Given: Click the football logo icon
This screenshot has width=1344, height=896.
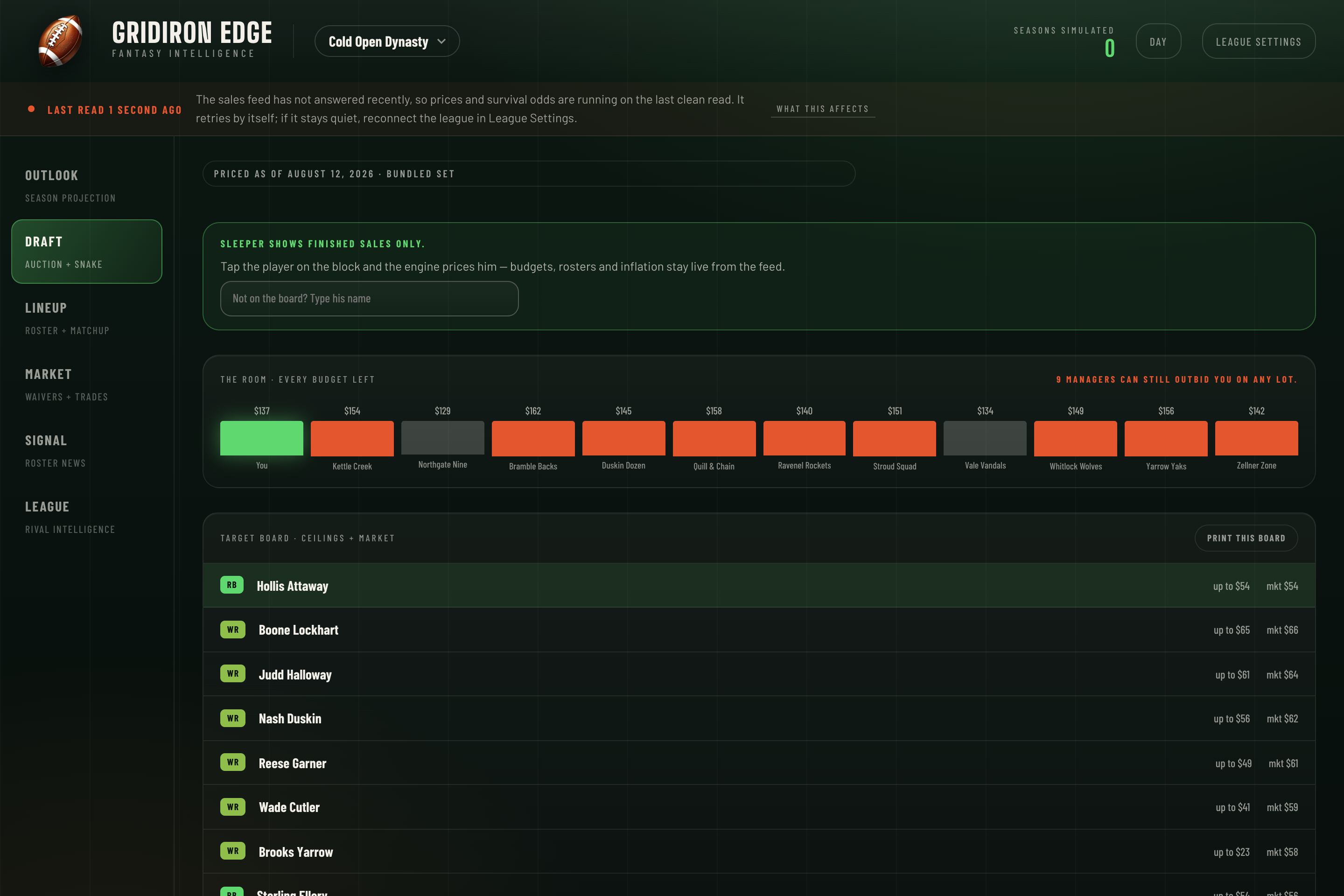Looking at the screenshot, I should coord(60,41).
